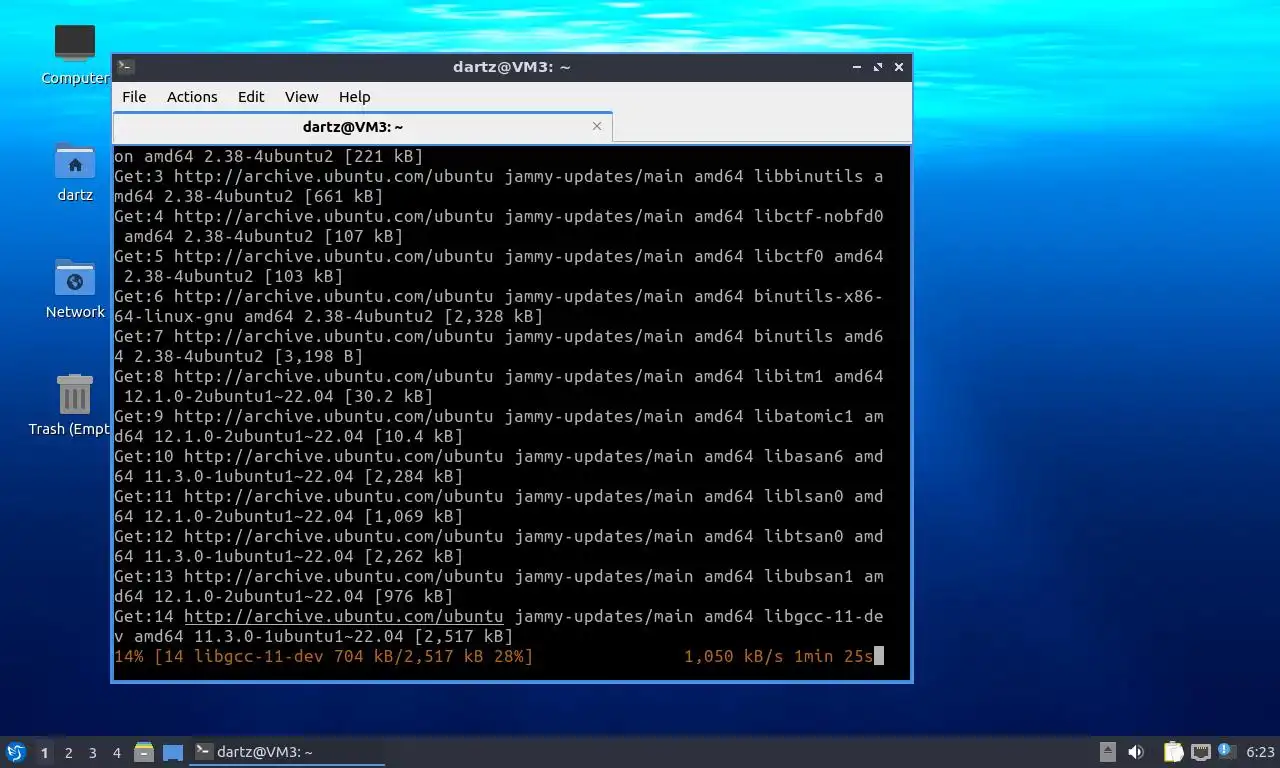The width and height of the screenshot is (1280, 768).
Task: Open the update notifier tray icon
Action: [1226, 751]
